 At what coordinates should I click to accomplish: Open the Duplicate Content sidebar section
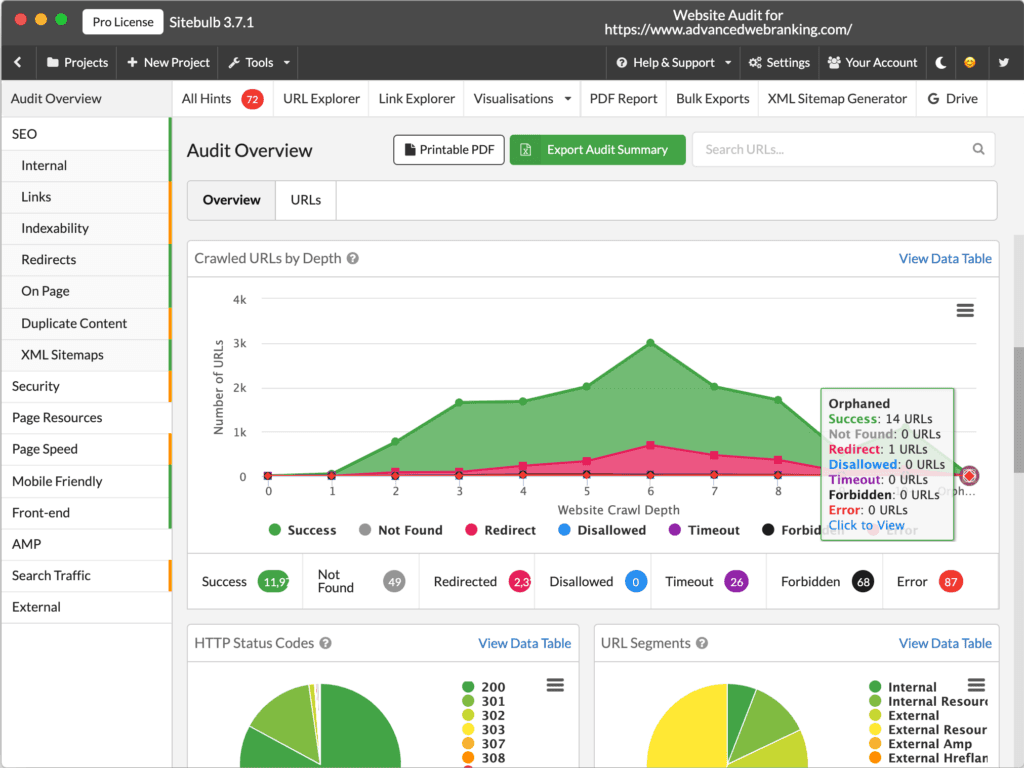click(x=86, y=324)
